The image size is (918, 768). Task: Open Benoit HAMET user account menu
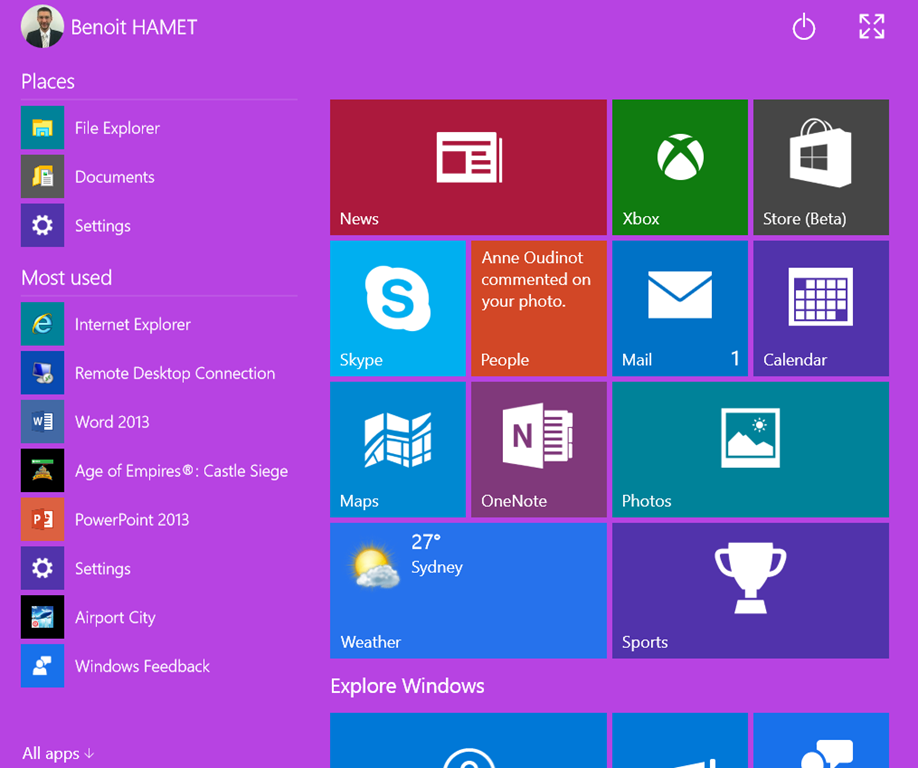(110, 27)
